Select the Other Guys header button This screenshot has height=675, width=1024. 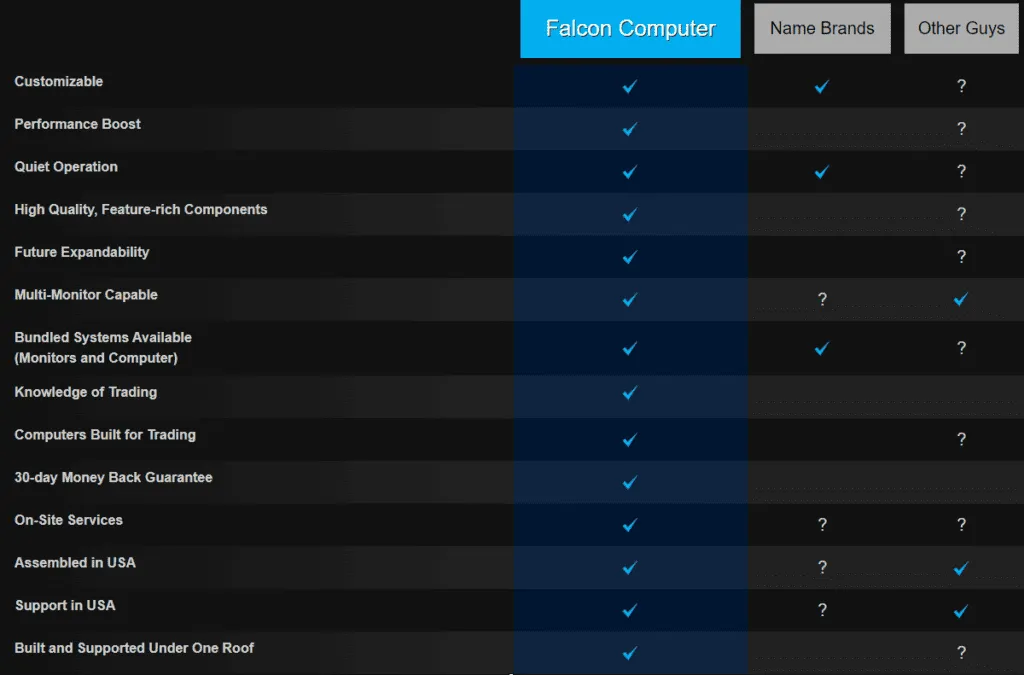pos(961,29)
